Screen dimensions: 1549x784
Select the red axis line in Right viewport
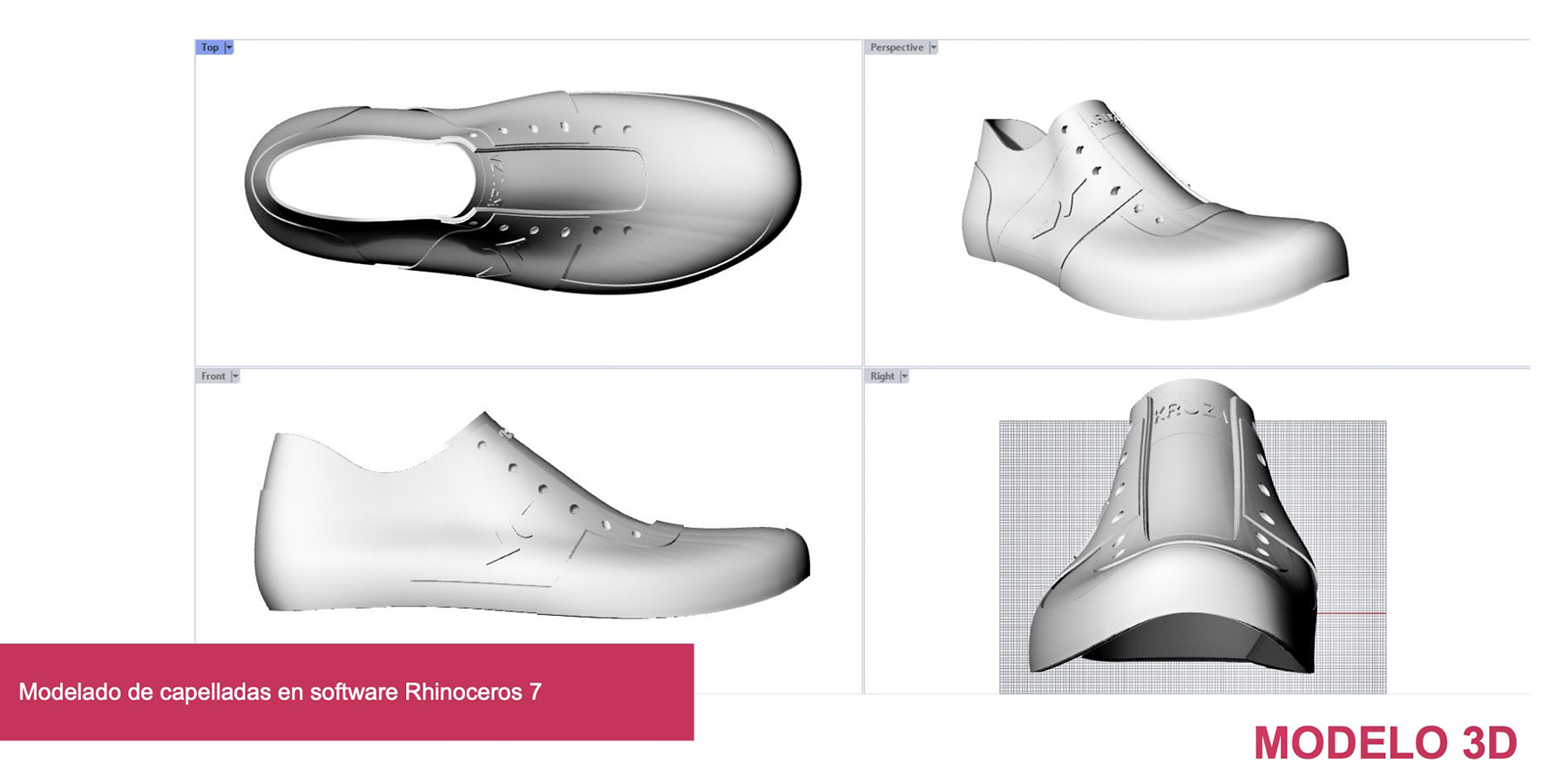coord(1350,614)
